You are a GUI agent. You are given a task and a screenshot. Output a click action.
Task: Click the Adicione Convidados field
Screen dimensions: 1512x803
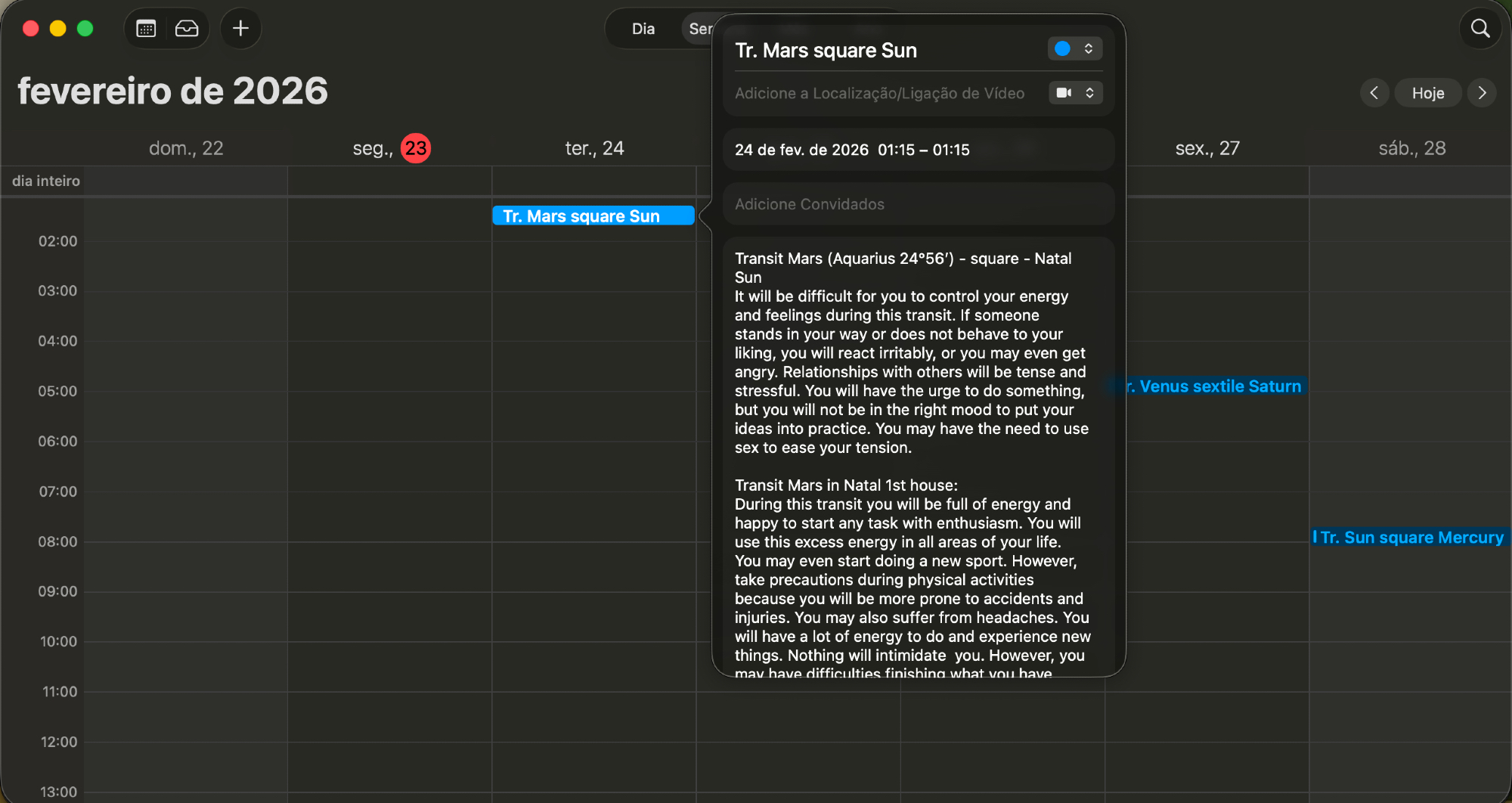pyautogui.click(x=918, y=204)
